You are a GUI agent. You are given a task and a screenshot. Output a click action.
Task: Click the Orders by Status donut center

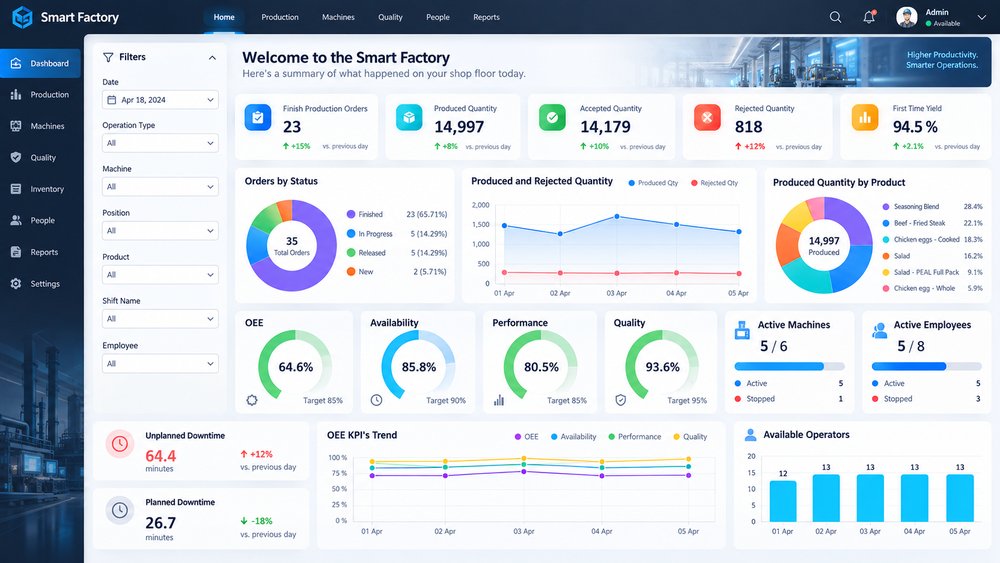(x=291, y=245)
